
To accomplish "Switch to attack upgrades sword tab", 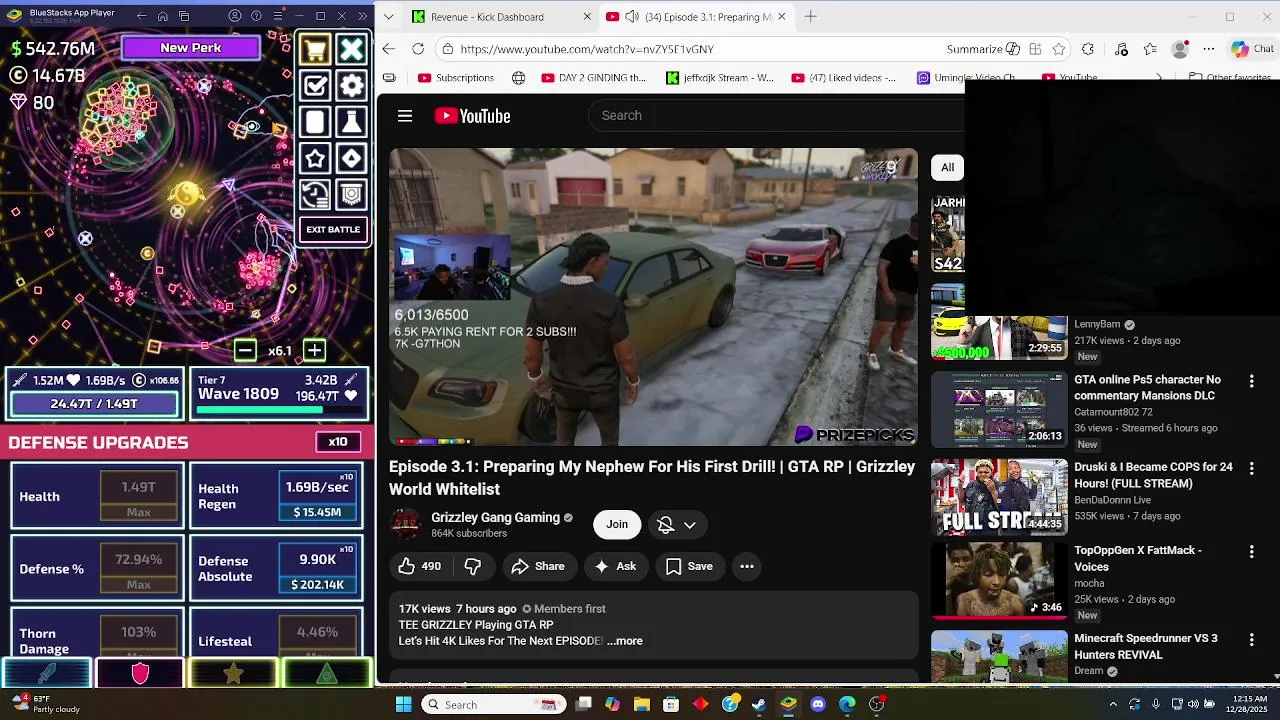I will coord(46,673).
